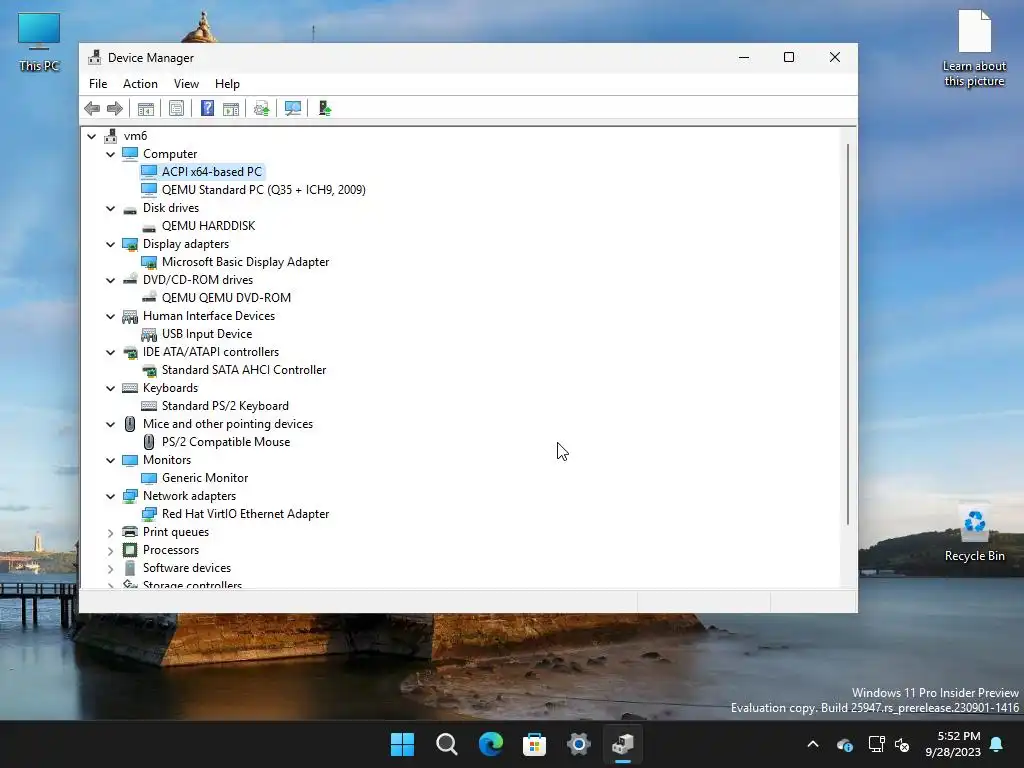Click the Show/Hide Action Pane toolbar icon

tap(231, 108)
